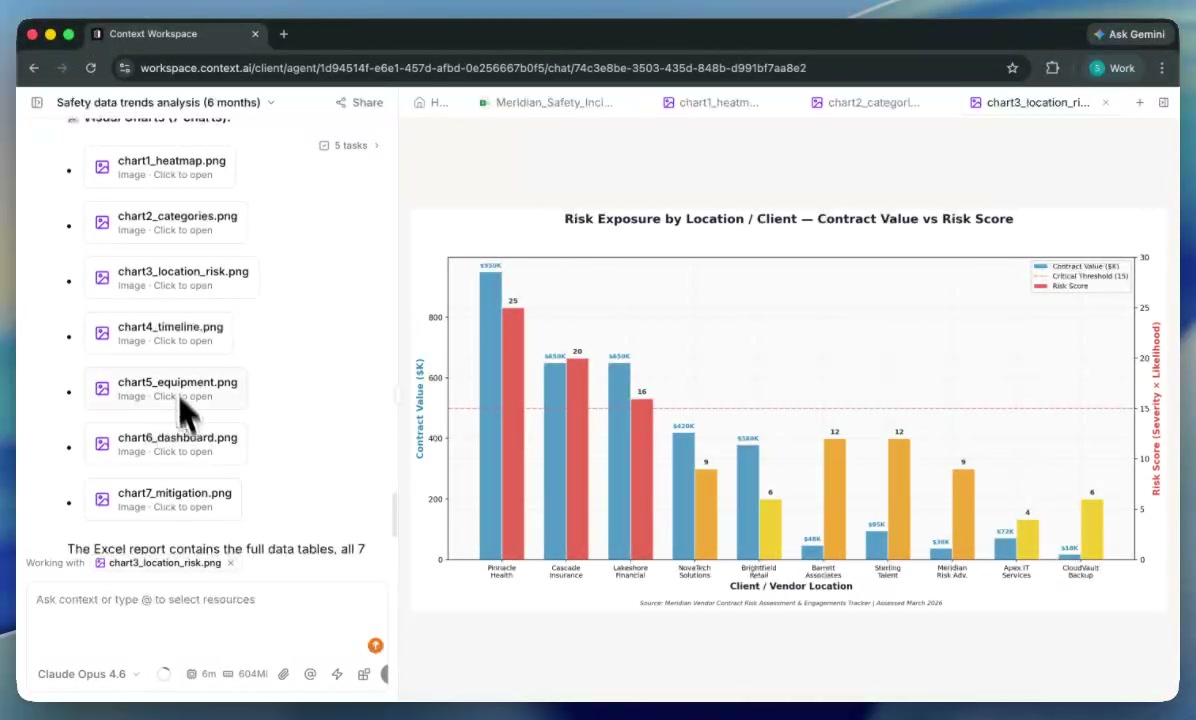The width and height of the screenshot is (1196, 720).
Task: Switch to Meridian_Safety_Inci... tab
Action: pos(546,102)
